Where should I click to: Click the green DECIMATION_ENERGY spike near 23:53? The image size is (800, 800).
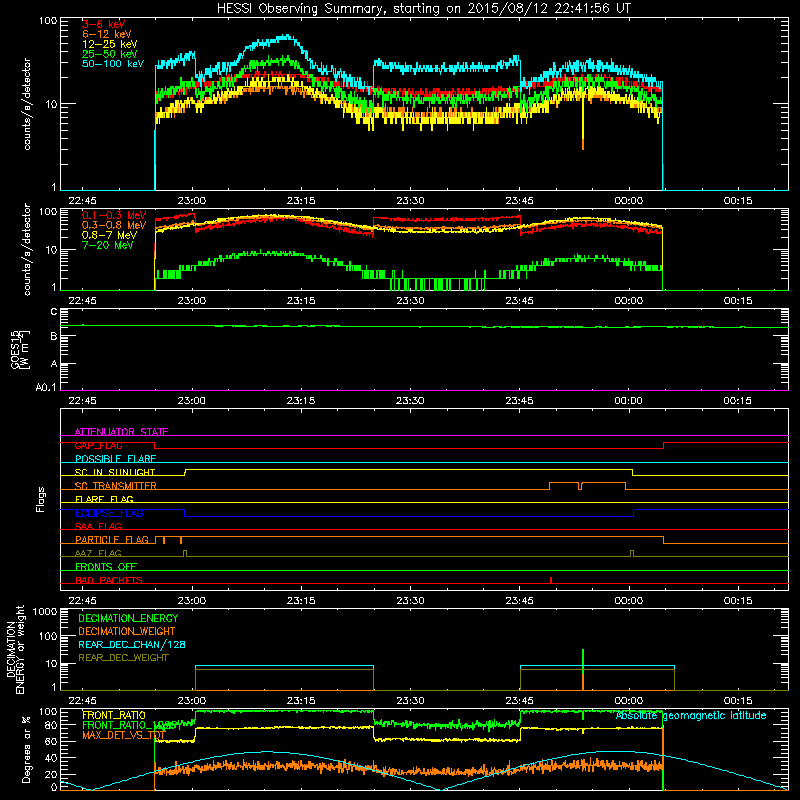(583, 662)
